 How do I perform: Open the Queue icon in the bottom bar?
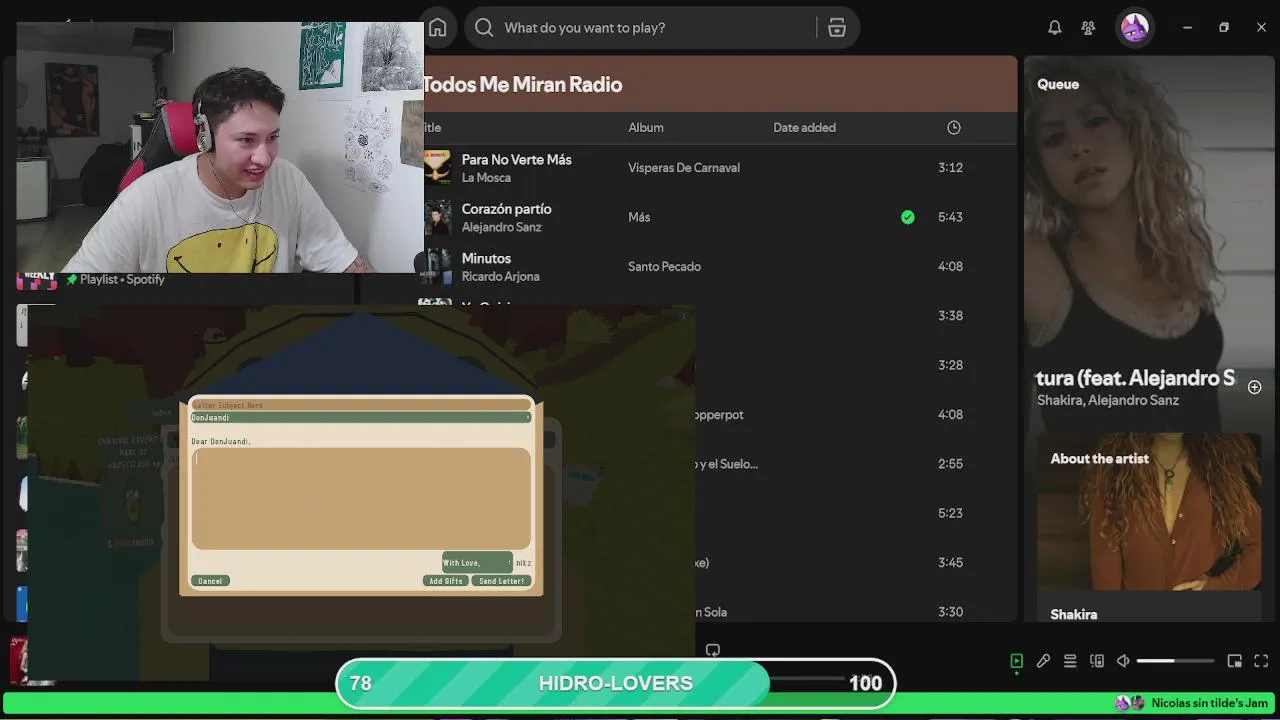click(x=1070, y=661)
